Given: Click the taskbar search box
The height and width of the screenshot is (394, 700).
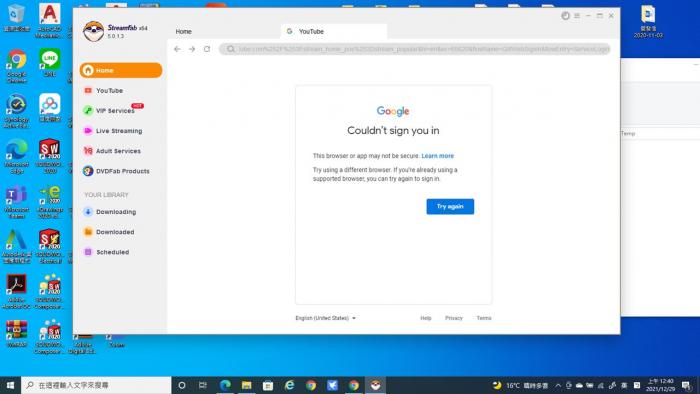Looking at the screenshot, I should click(96, 385).
